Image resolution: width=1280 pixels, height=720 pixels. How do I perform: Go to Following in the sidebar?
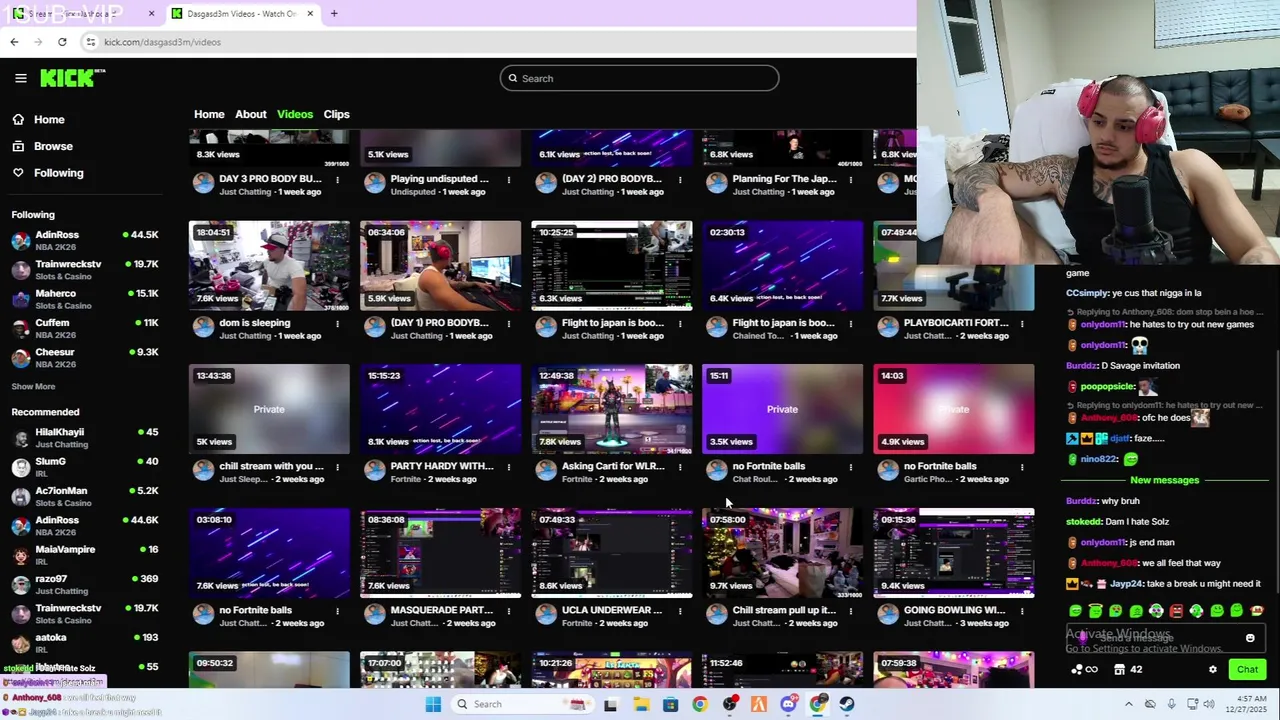point(59,173)
